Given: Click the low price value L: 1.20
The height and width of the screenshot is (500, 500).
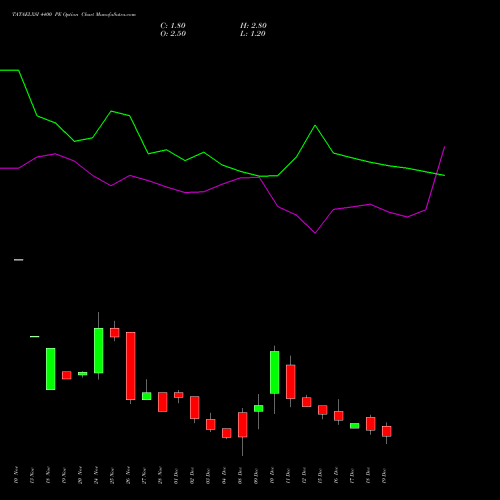Looking at the screenshot, I should click(253, 34).
